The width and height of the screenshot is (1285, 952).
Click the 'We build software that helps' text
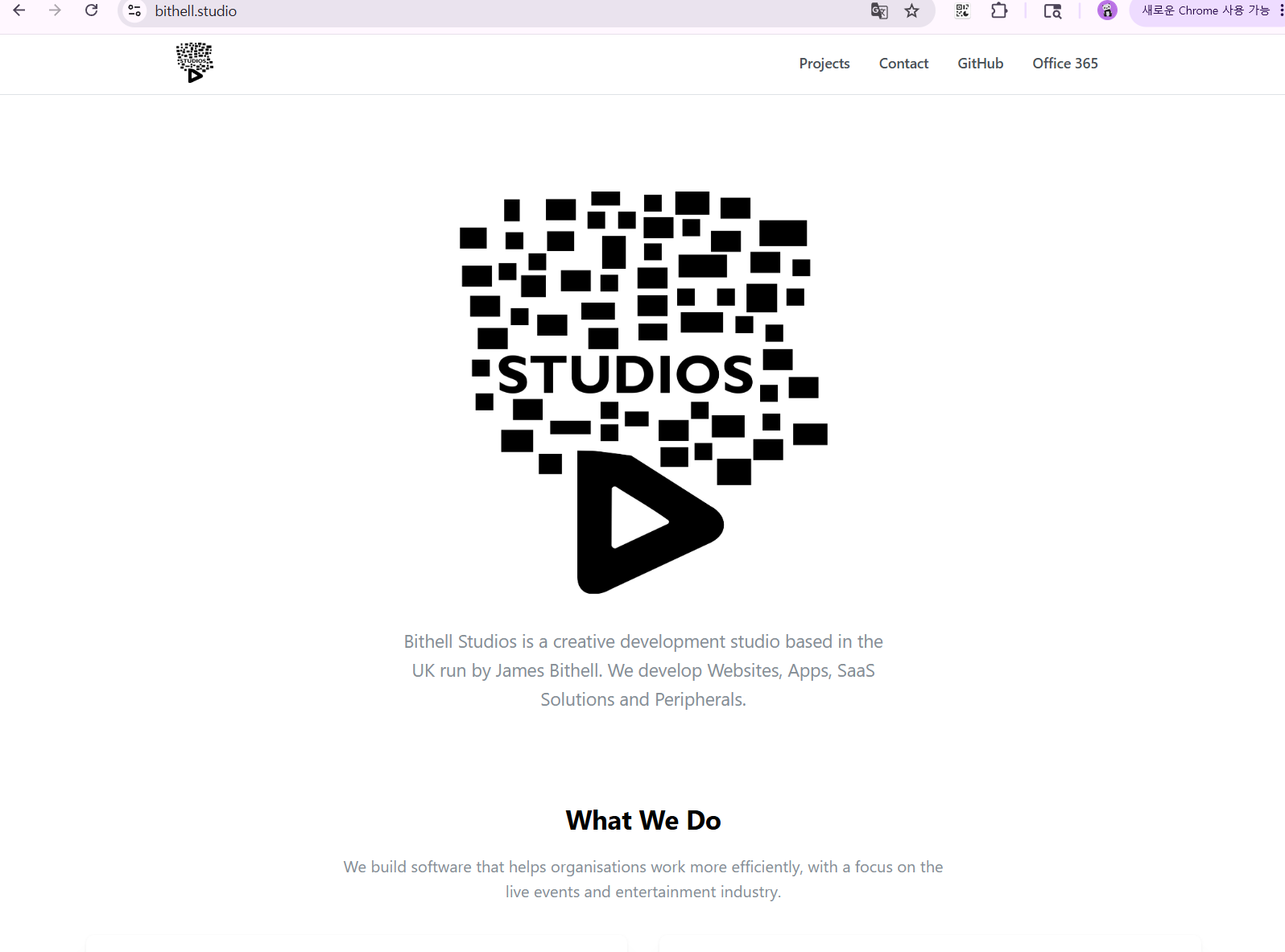coord(643,879)
